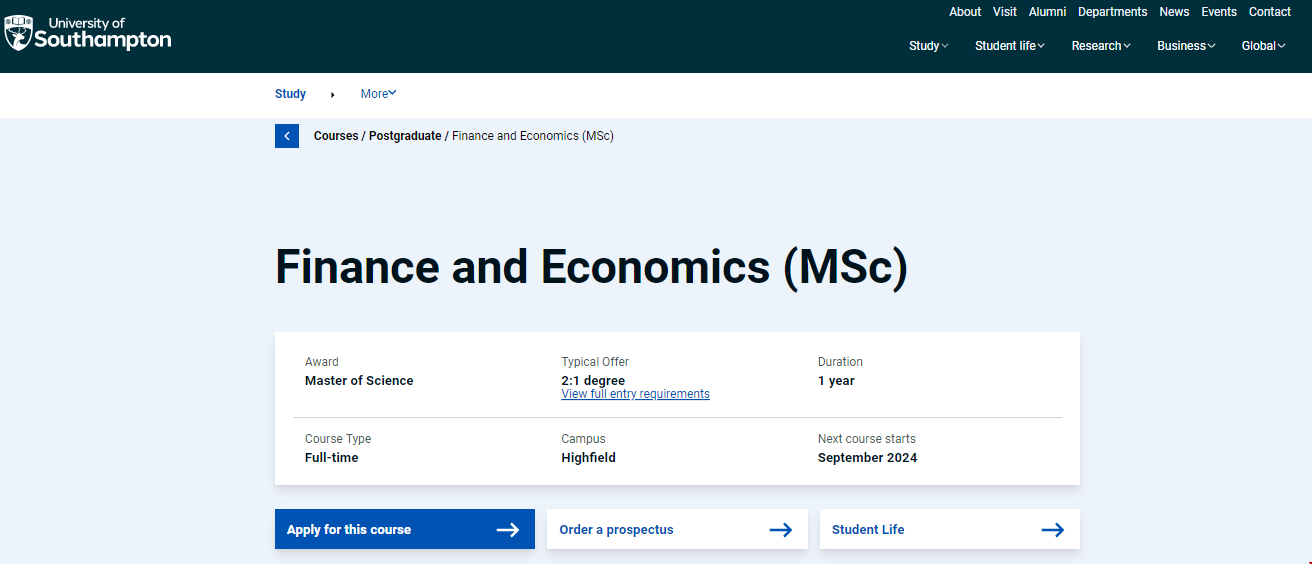Expand the Global menu
This screenshot has height=564, width=1312.
click(x=1263, y=46)
